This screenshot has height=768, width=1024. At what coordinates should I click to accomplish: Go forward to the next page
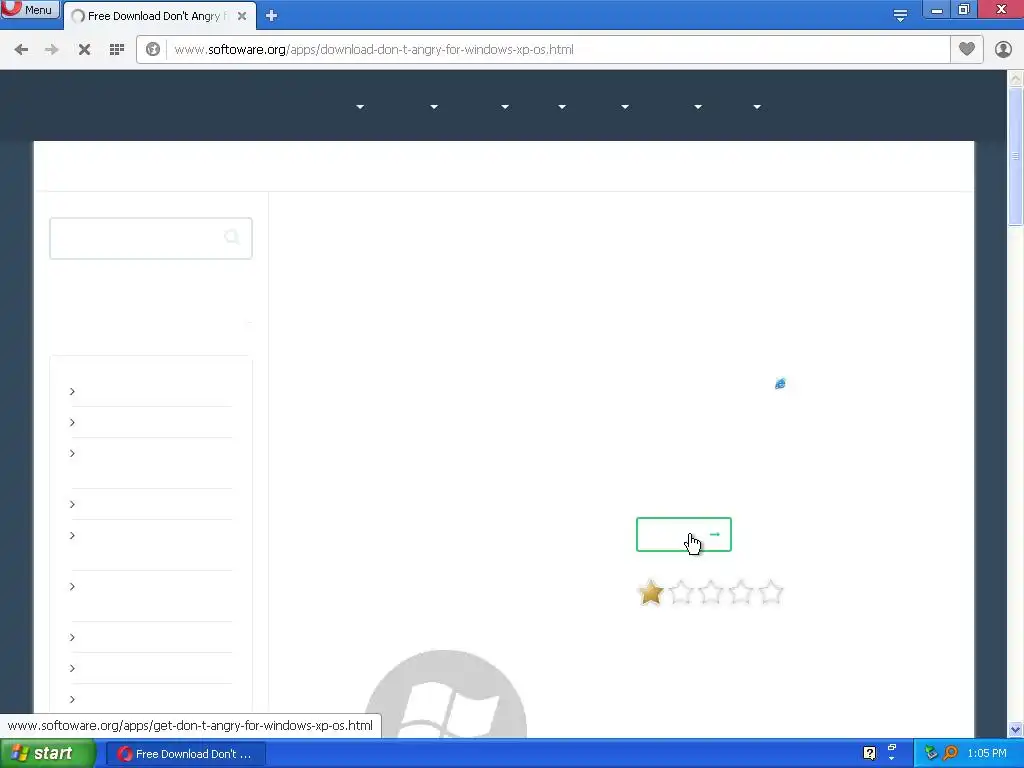point(52,50)
